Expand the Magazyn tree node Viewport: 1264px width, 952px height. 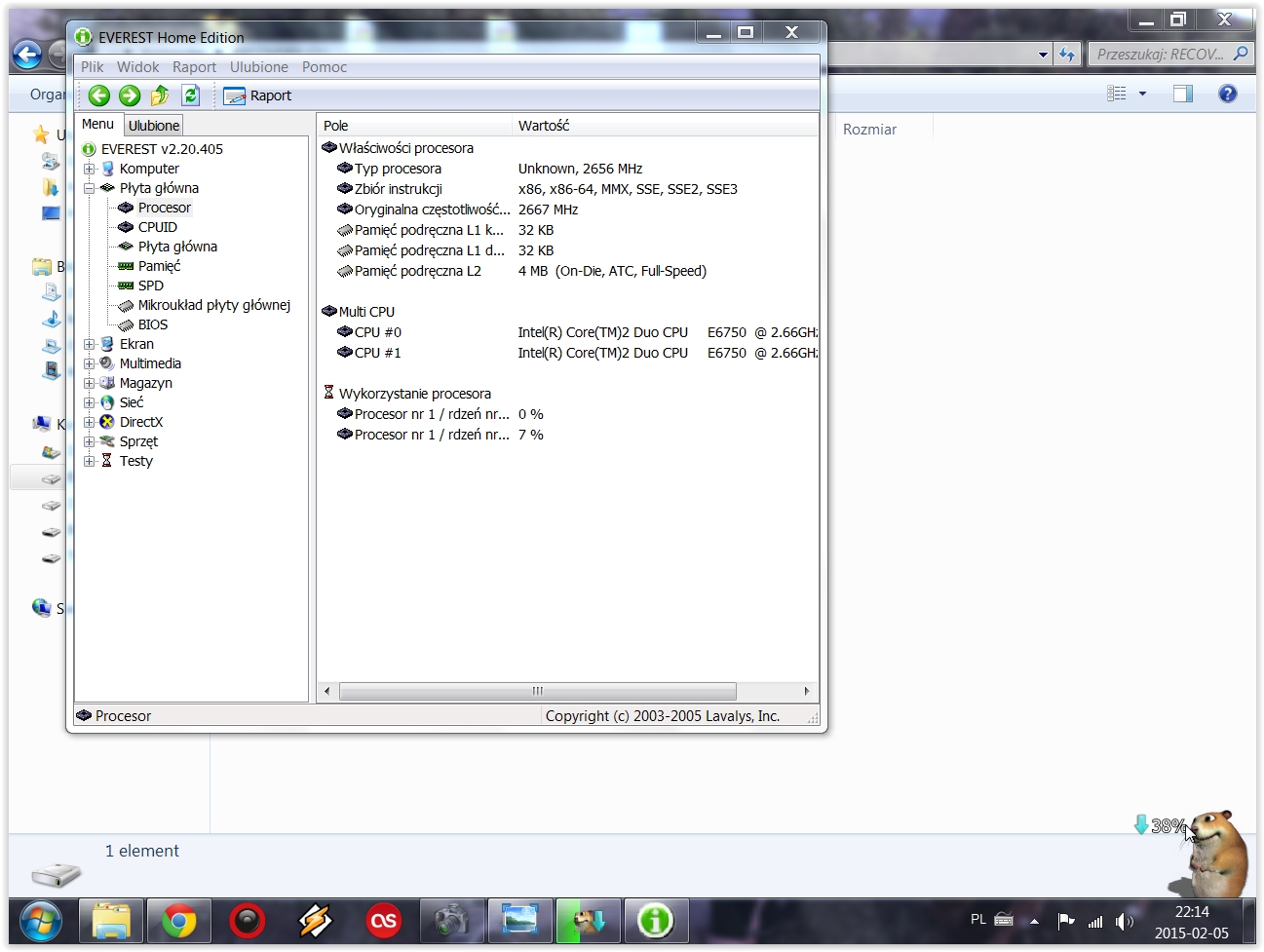pyautogui.click(x=89, y=383)
